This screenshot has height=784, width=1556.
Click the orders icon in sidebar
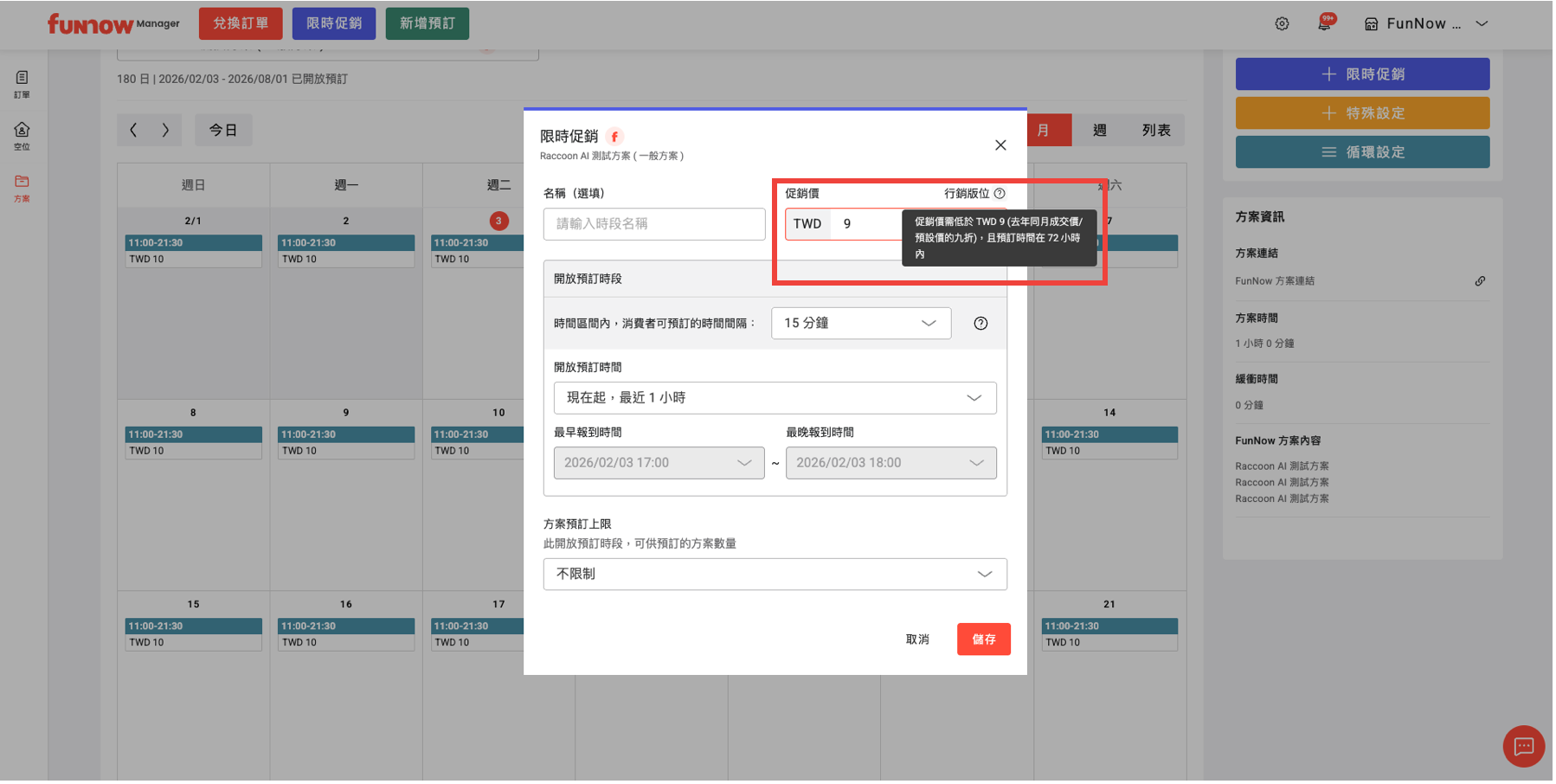tap(22, 83)
